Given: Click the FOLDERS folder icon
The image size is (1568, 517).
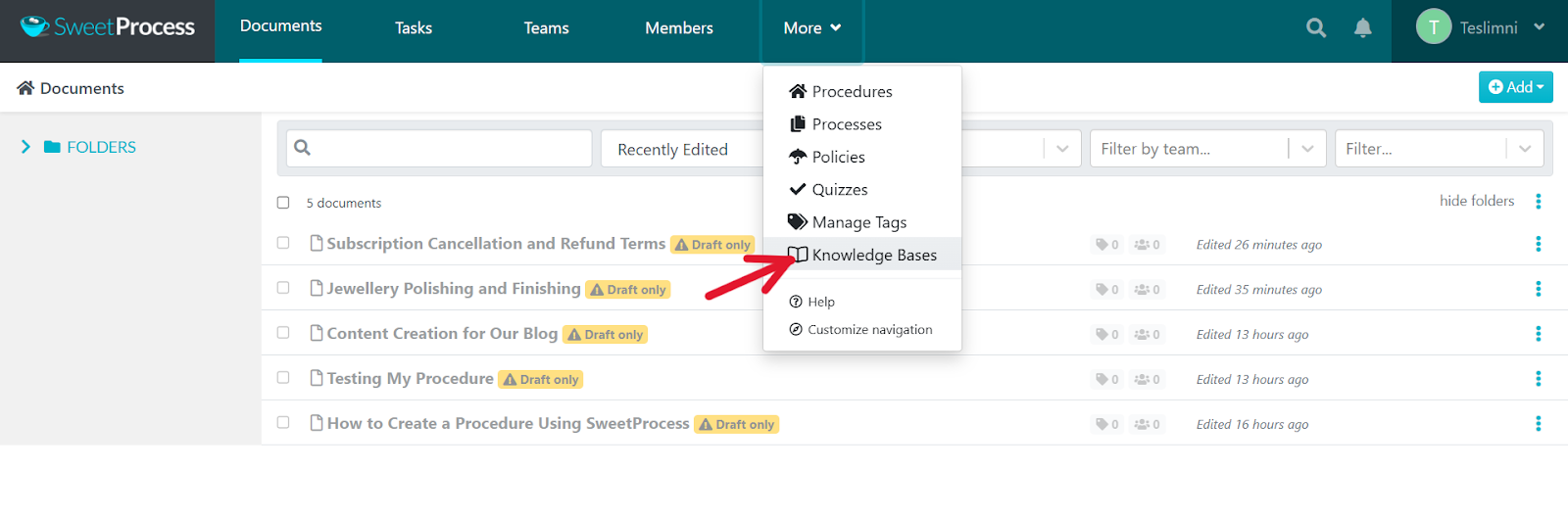Looking at the screenshot, I should (x=53, y=147).
